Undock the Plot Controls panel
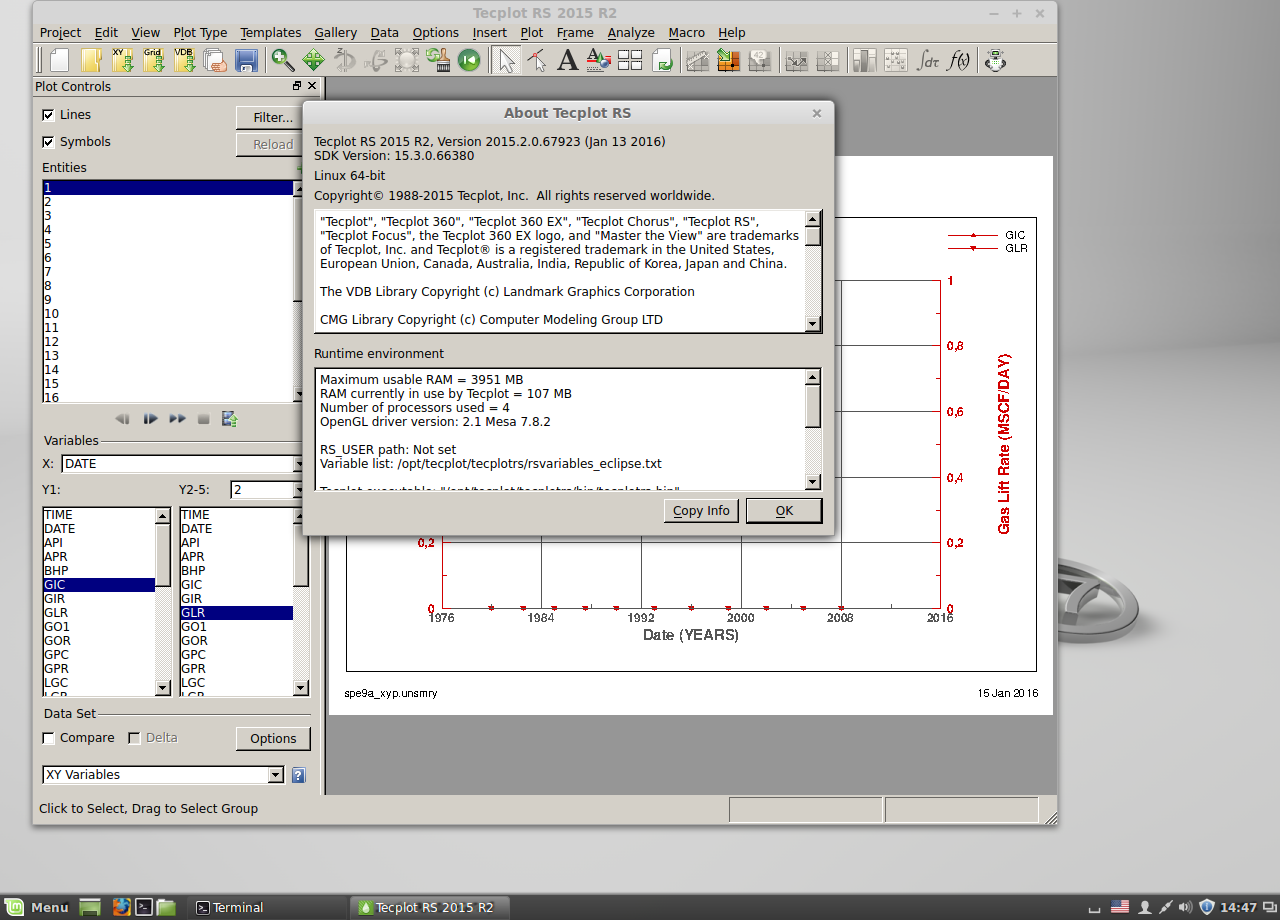 click(297, 86)
